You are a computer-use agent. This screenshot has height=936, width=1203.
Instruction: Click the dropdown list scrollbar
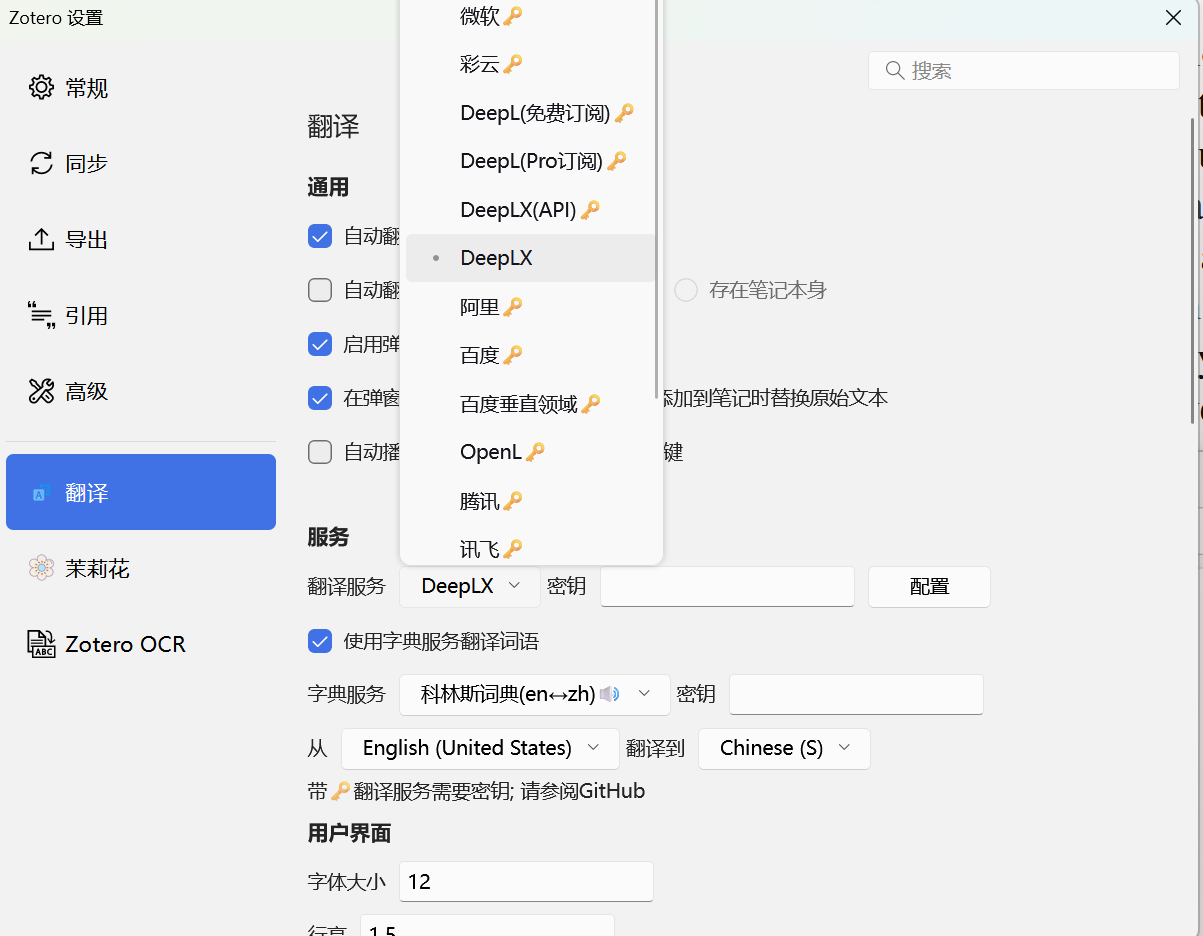(x=657, y=200)
